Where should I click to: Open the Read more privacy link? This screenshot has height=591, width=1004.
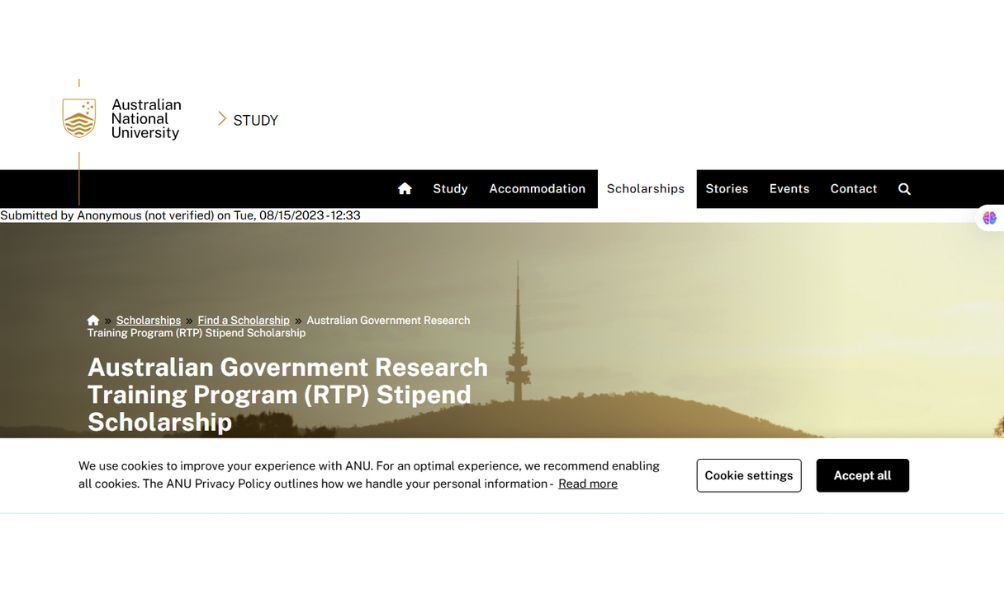[588, 483]
